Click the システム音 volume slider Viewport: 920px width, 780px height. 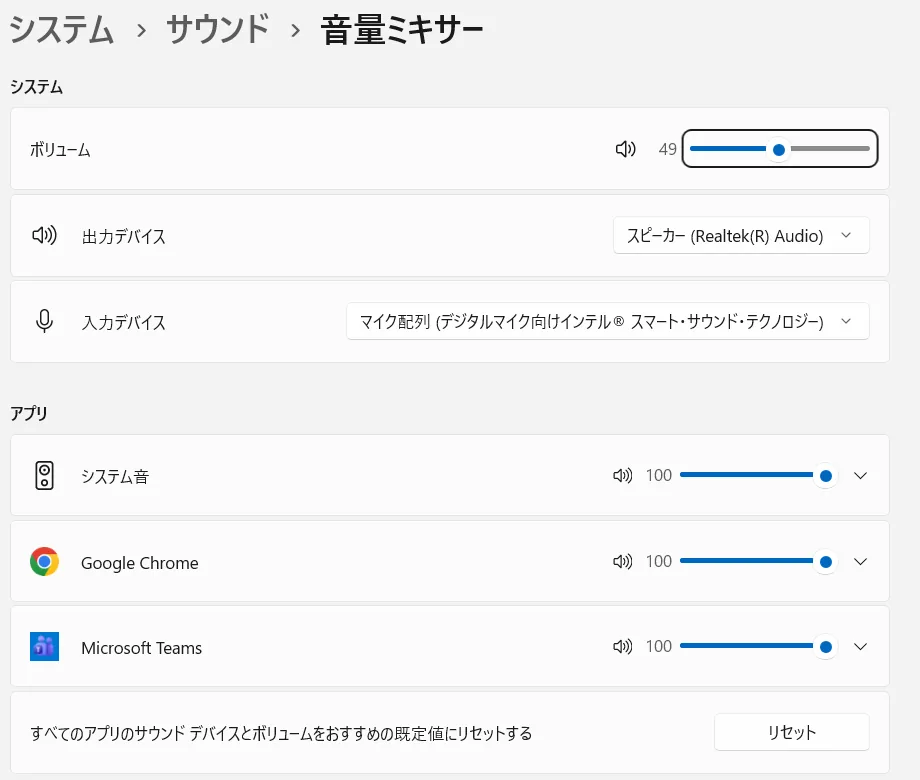[x=757, y=475]
